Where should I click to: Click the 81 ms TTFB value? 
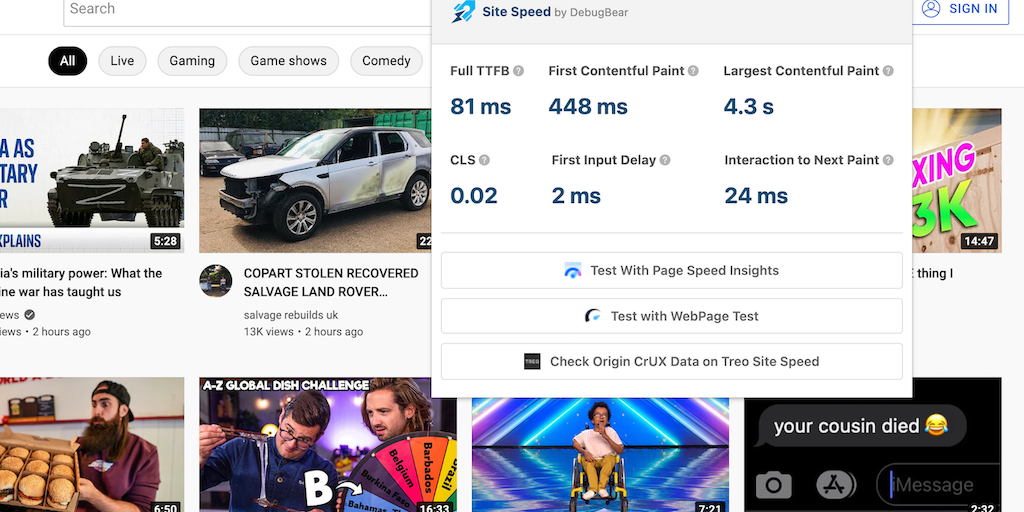tap(481, 106)
